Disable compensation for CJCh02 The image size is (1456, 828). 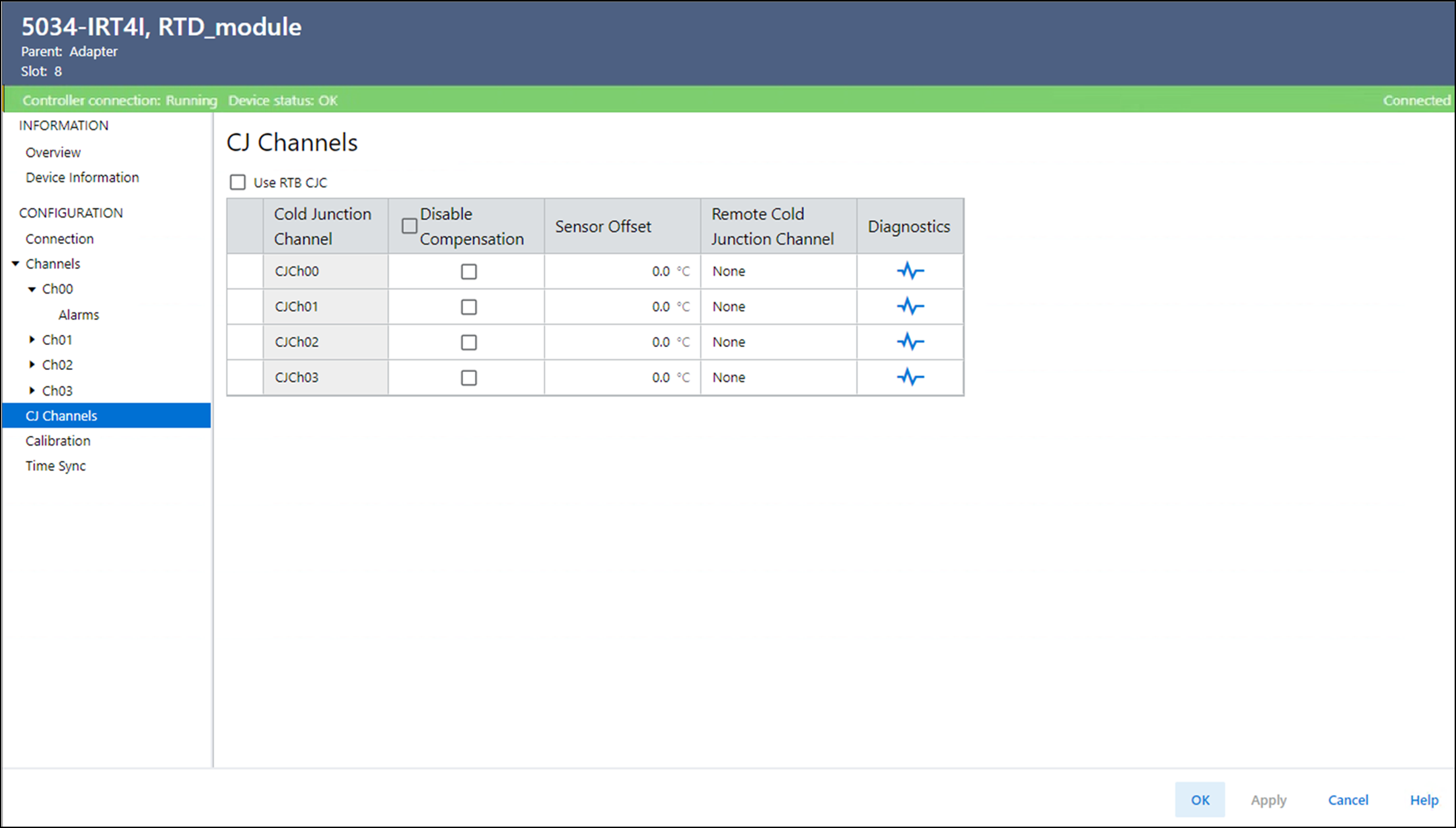[468, 342]
